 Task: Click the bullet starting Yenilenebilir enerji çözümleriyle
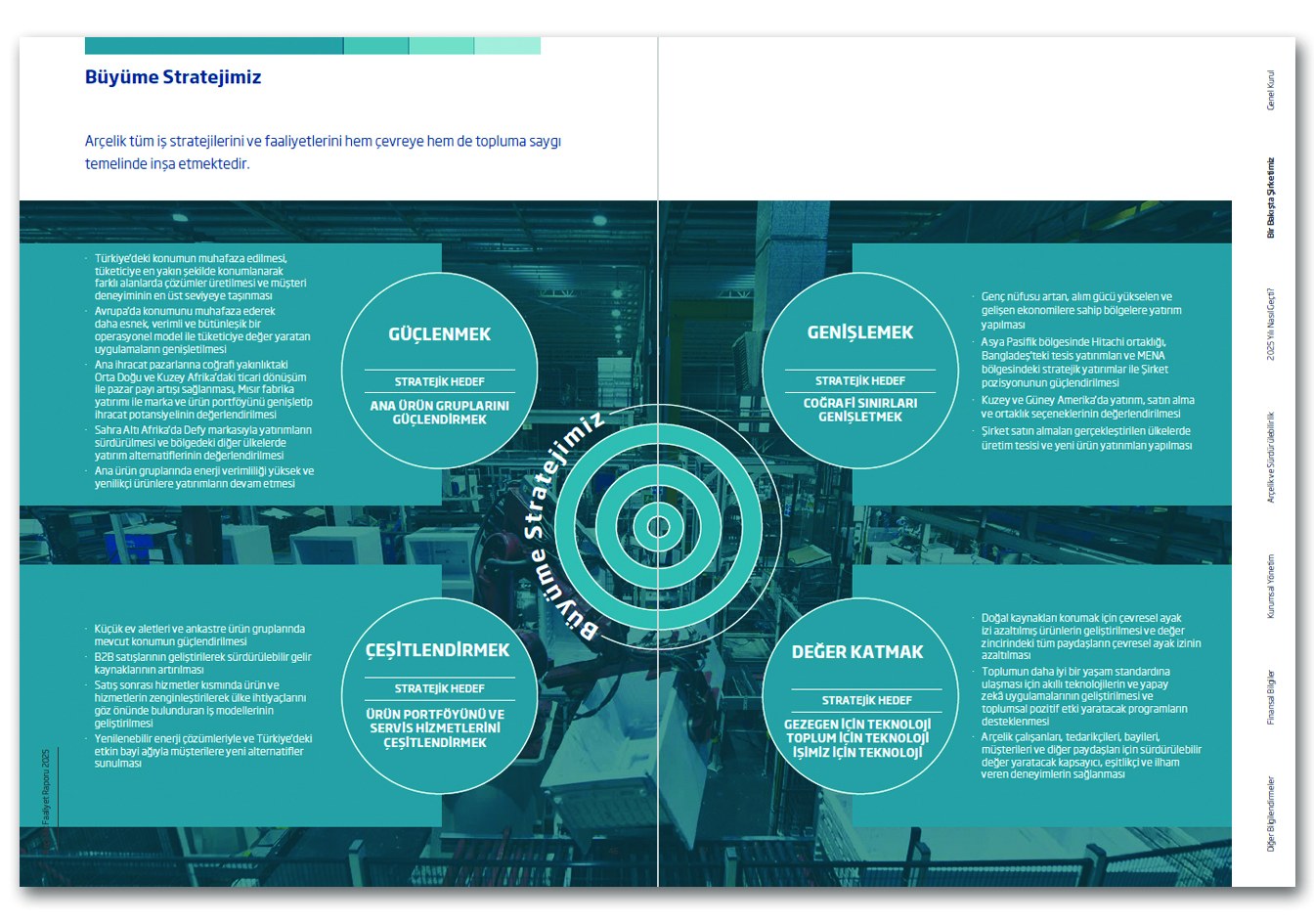pyautogui.click(x=203, y=751)
